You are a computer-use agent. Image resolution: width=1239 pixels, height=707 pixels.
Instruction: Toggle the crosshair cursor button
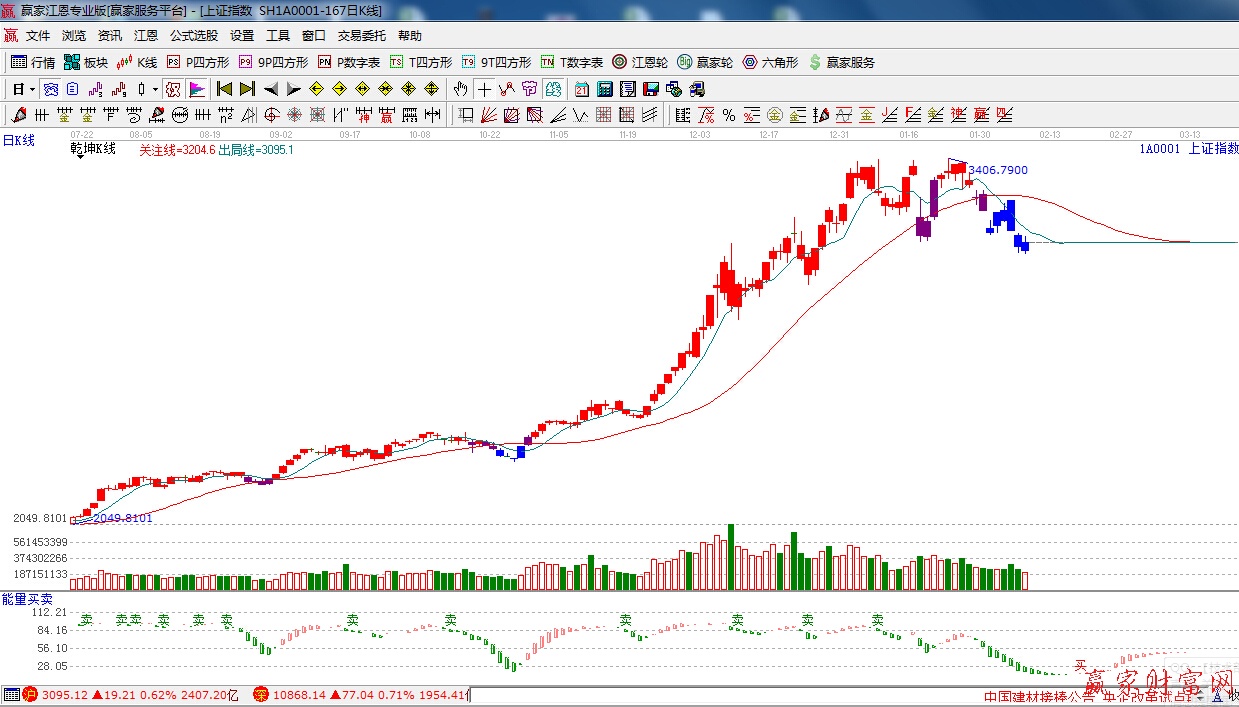click(x=484, y=89)
